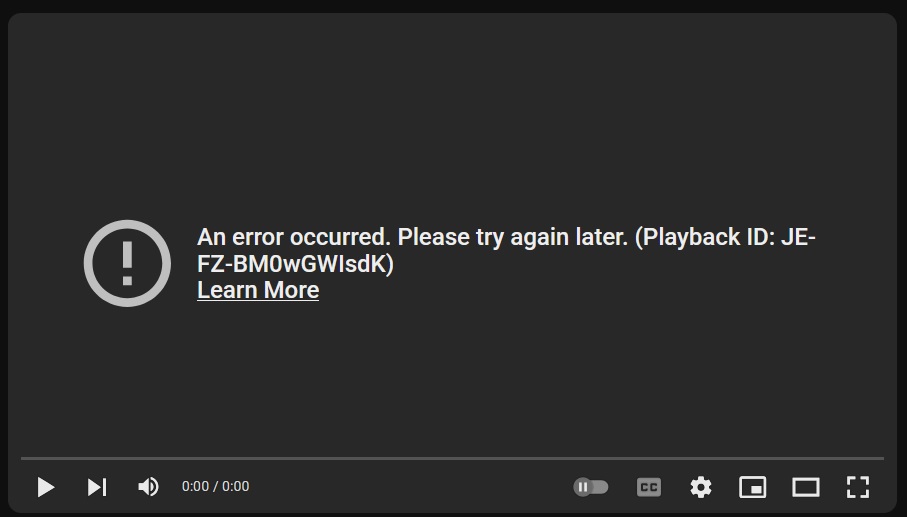Click the "An error occurred" message text
The height and width of the screenshot is (517, 907).
click(294, 237)
